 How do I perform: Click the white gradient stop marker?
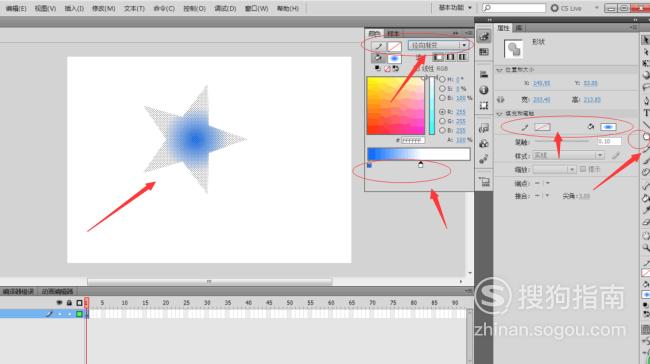[x=420, y=165]
